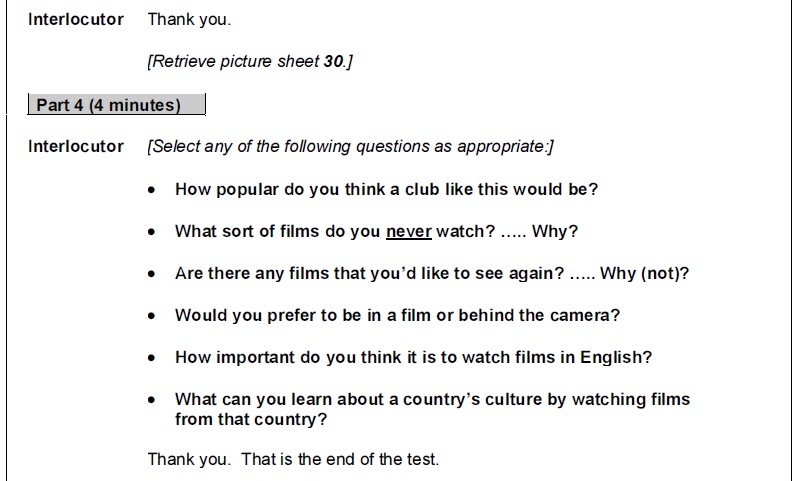This screenshot has width=796, height=481.
Task: Click the bullet before 'What sort of films'
Action: (x=151, y=232)
